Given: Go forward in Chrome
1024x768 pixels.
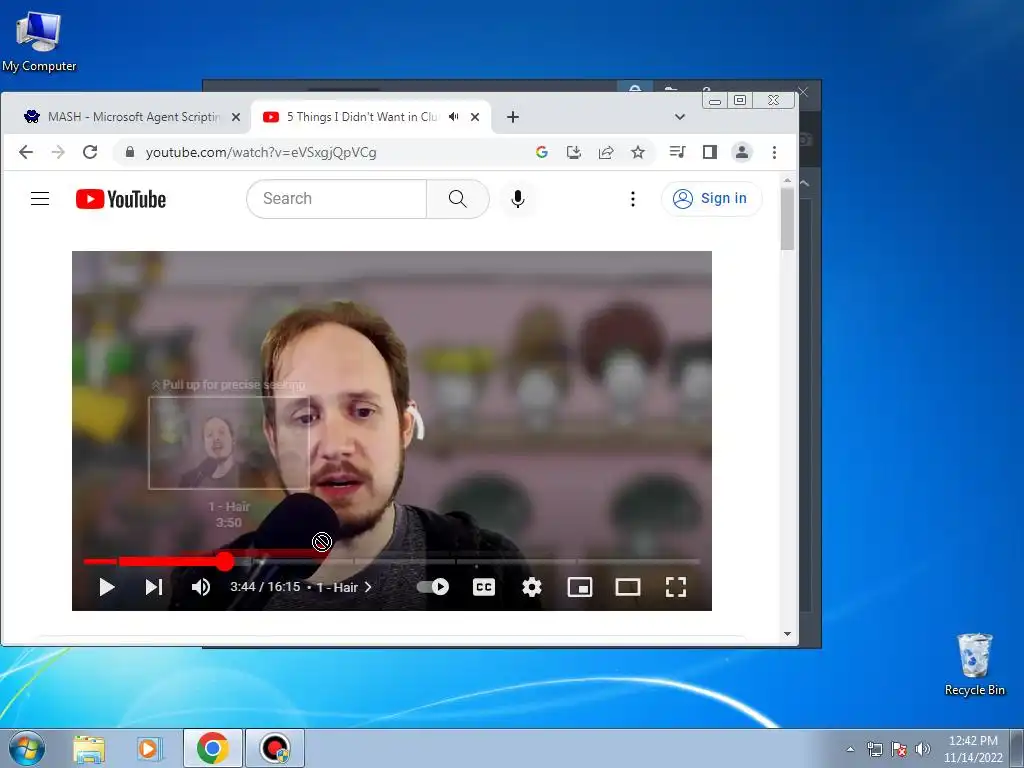Looking at the screenshot, I should [58, 152].
